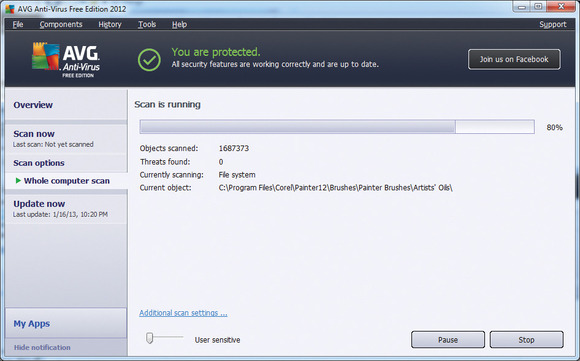580x361 pixels.
Task: Click Hide notification link
Action: tap(42, 347)
